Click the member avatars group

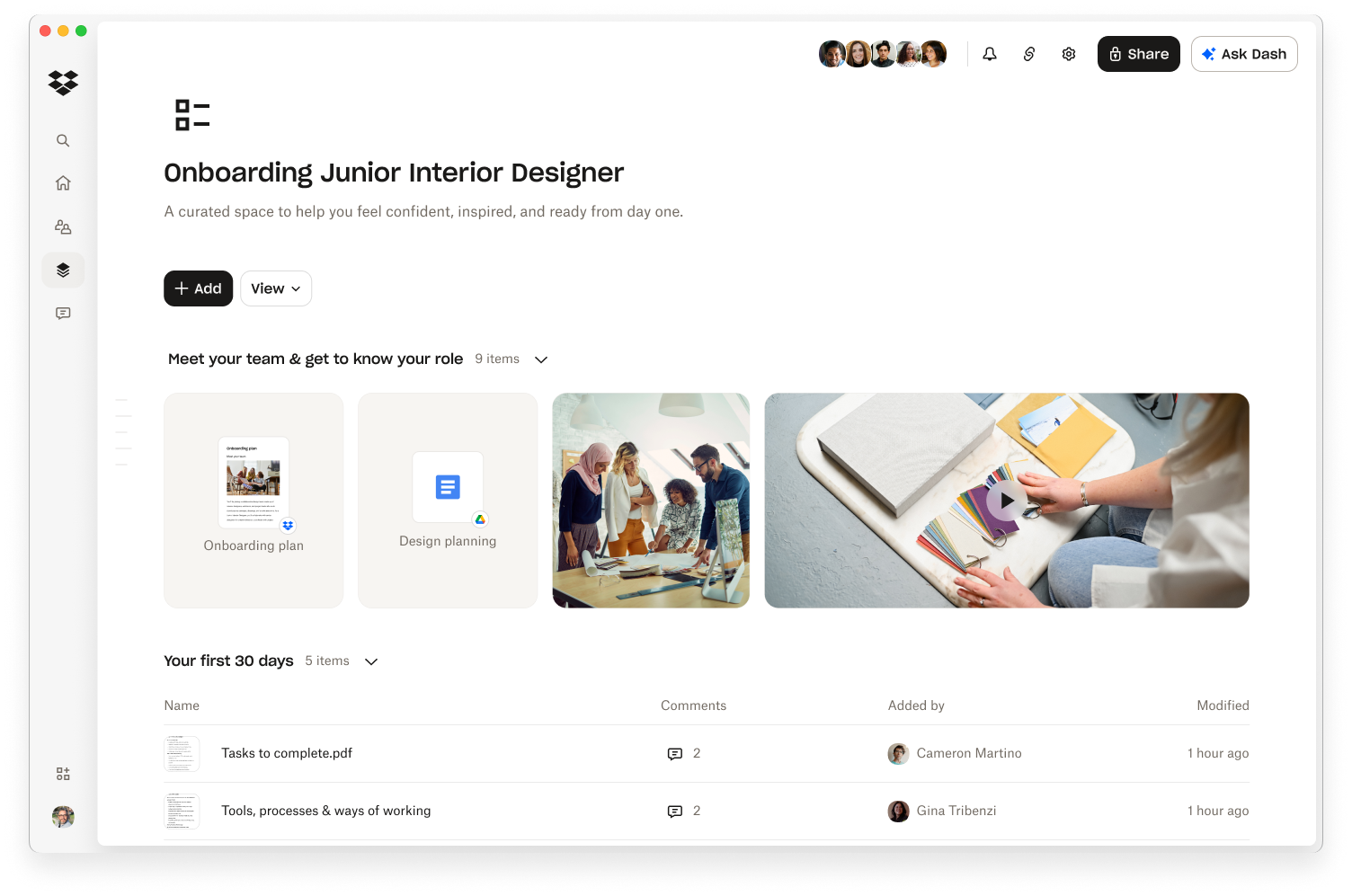(x=883, y=54)
